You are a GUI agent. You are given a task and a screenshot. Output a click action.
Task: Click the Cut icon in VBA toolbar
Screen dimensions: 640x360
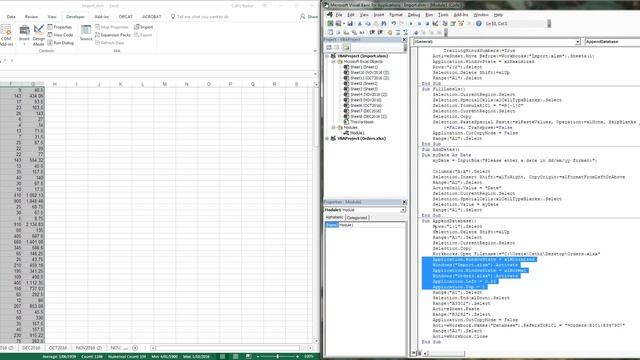tap(360, 24)
